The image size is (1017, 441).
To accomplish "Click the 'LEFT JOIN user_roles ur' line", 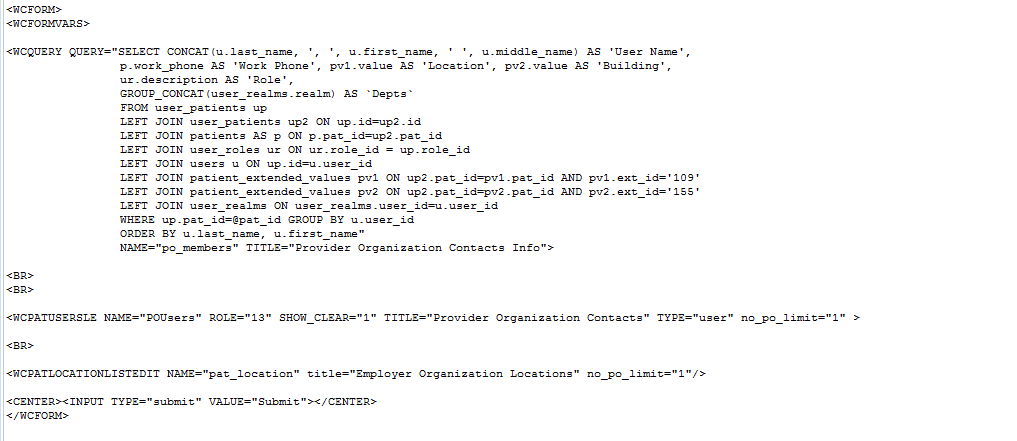I will click(x=295, y=150).
